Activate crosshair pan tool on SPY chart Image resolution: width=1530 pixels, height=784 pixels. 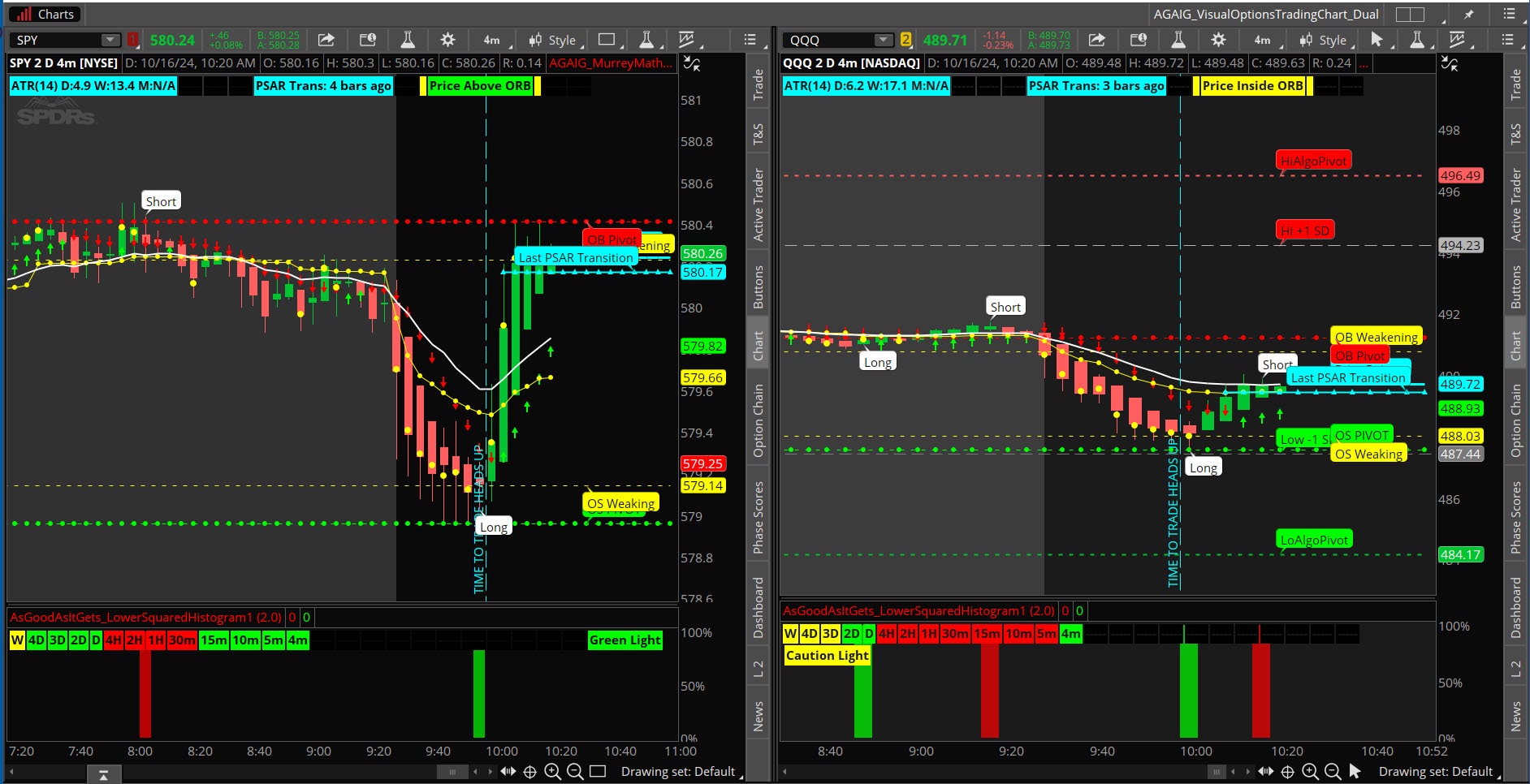(x=529, y=772)
